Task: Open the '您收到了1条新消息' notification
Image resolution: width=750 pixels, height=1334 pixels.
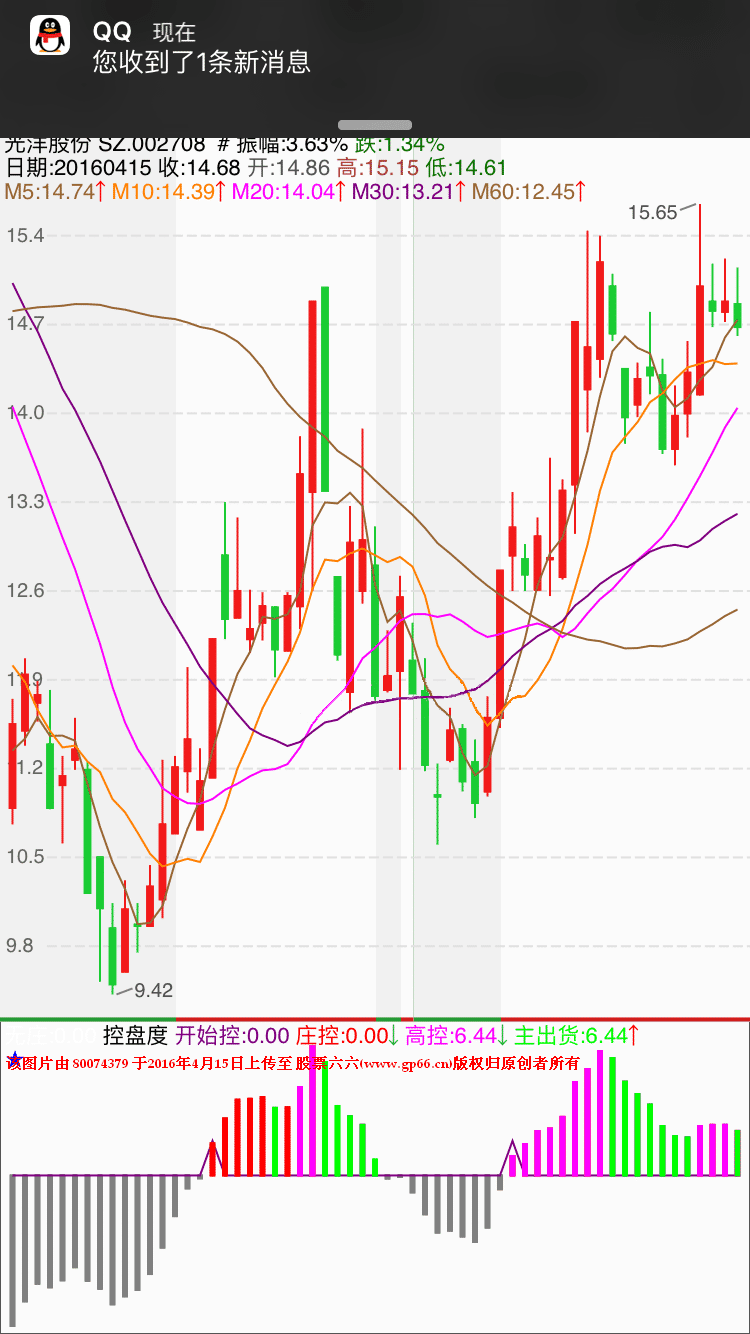Action: pos(202,62)
